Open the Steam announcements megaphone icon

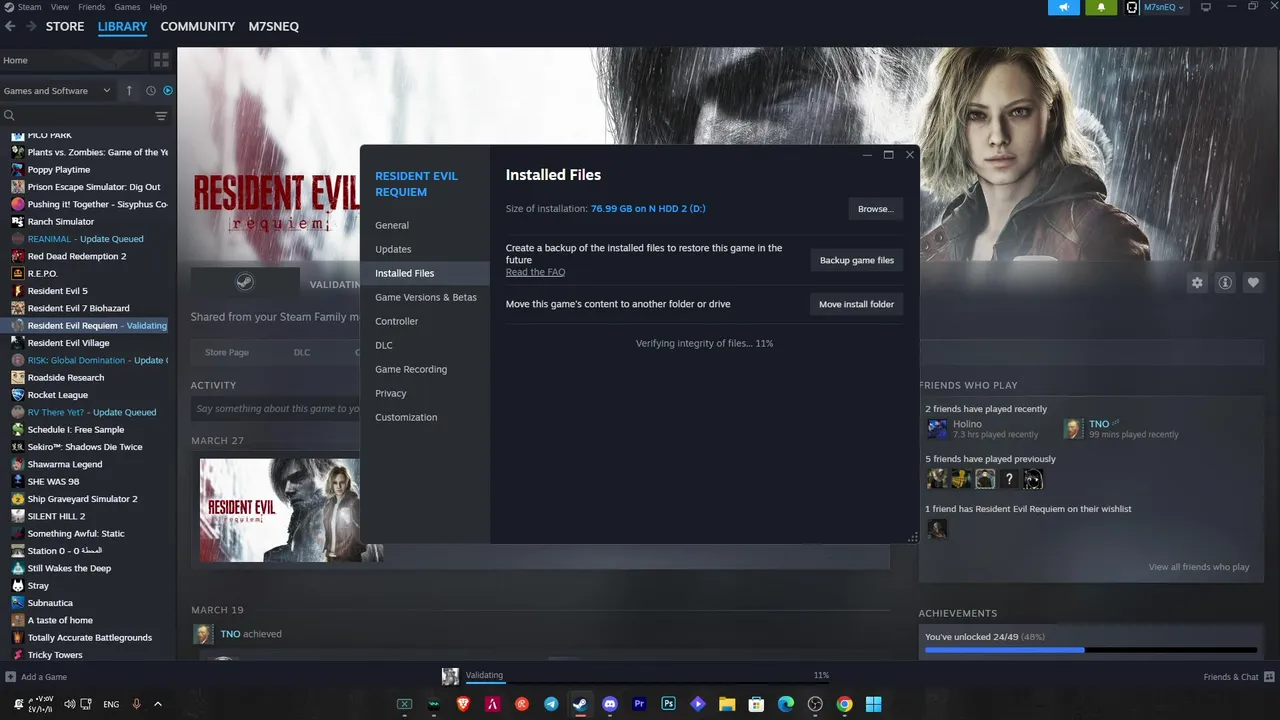[x=1063, y=7]
